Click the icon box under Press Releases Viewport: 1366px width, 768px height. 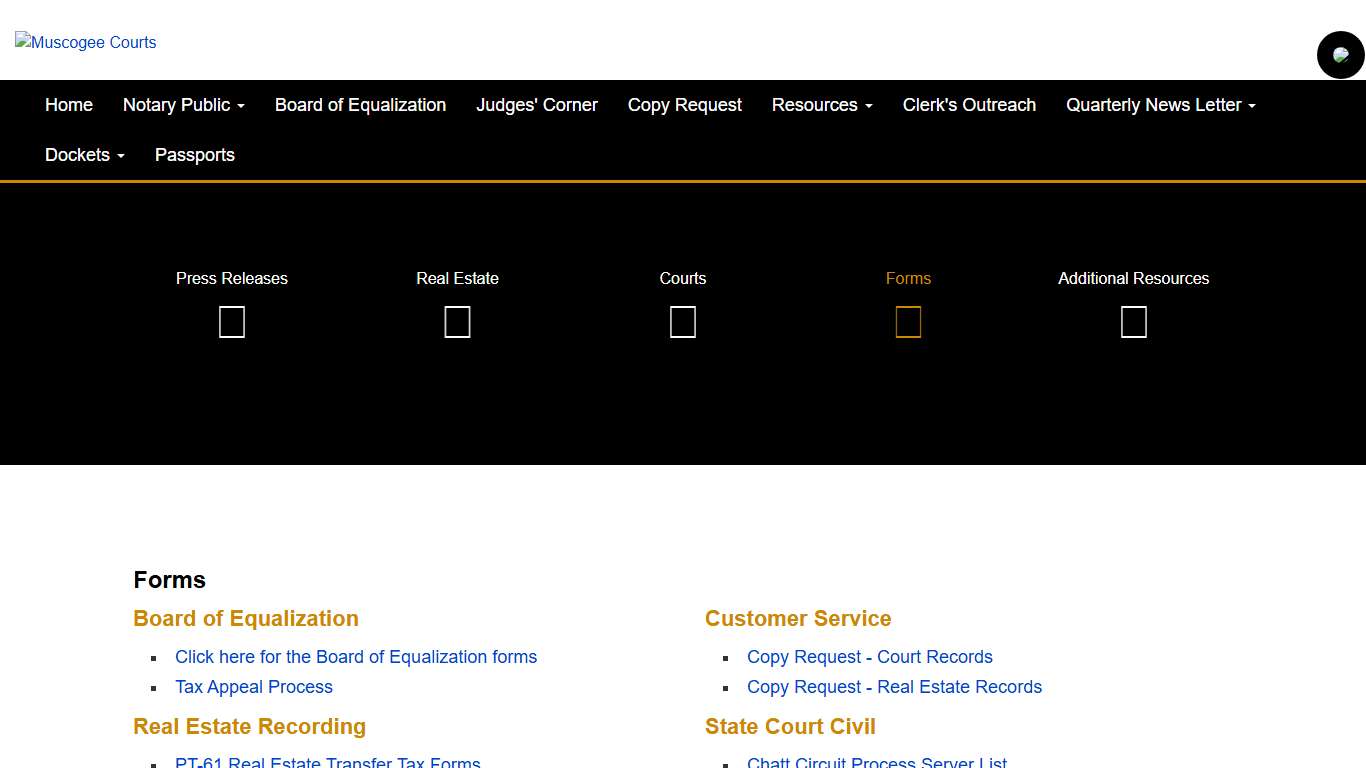tap(232, 322)
